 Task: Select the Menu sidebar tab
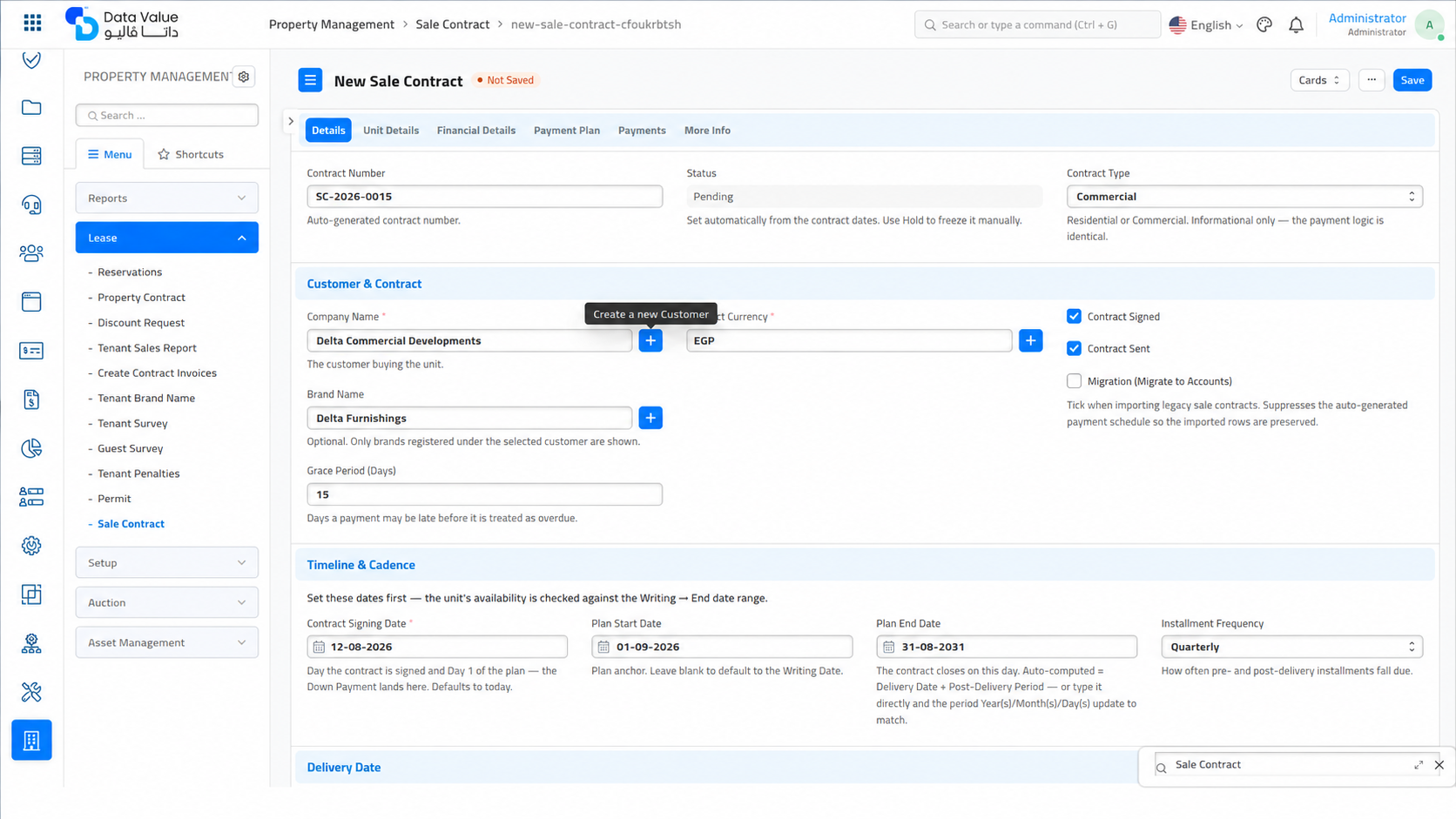[110, 154]
